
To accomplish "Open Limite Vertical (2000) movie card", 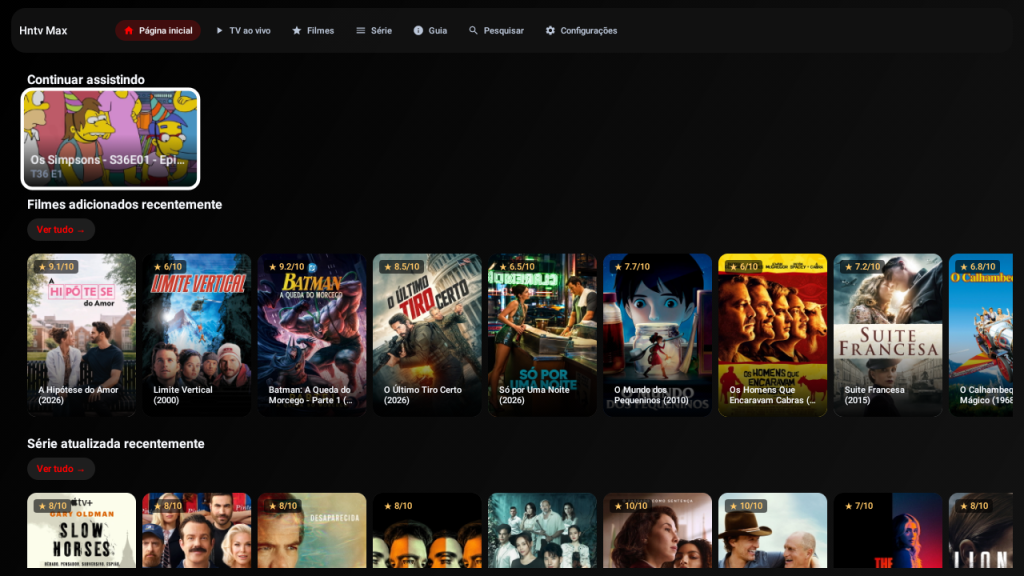I will pos(197,335).
